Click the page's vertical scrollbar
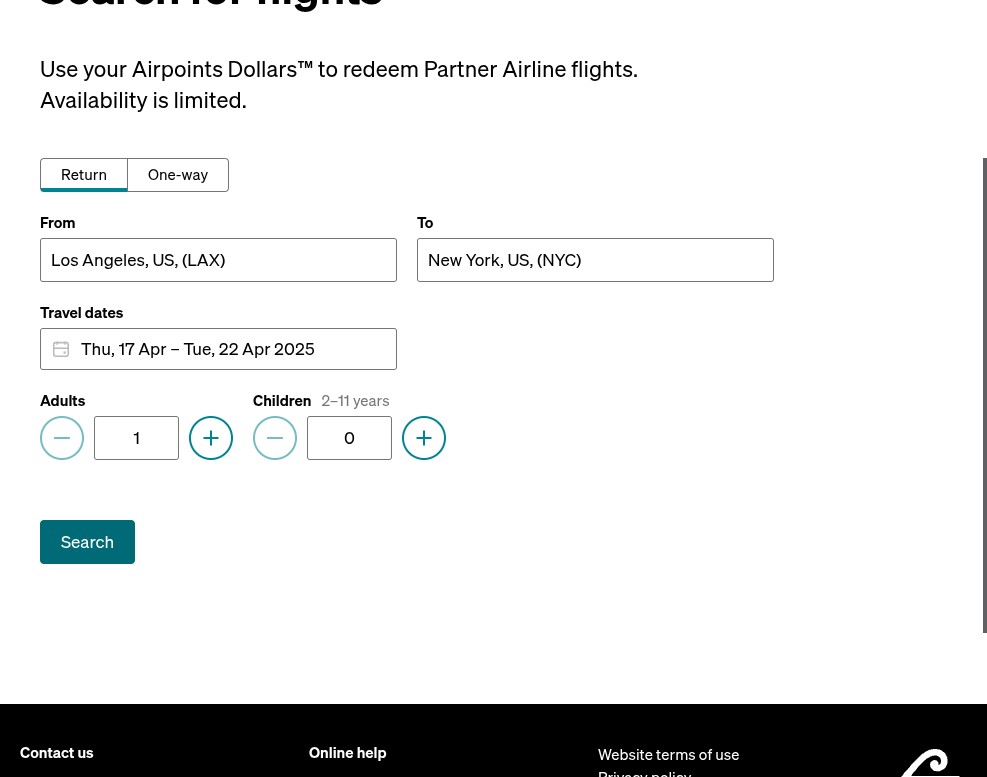This screenshot has width=987, height=777. [984, 395]
